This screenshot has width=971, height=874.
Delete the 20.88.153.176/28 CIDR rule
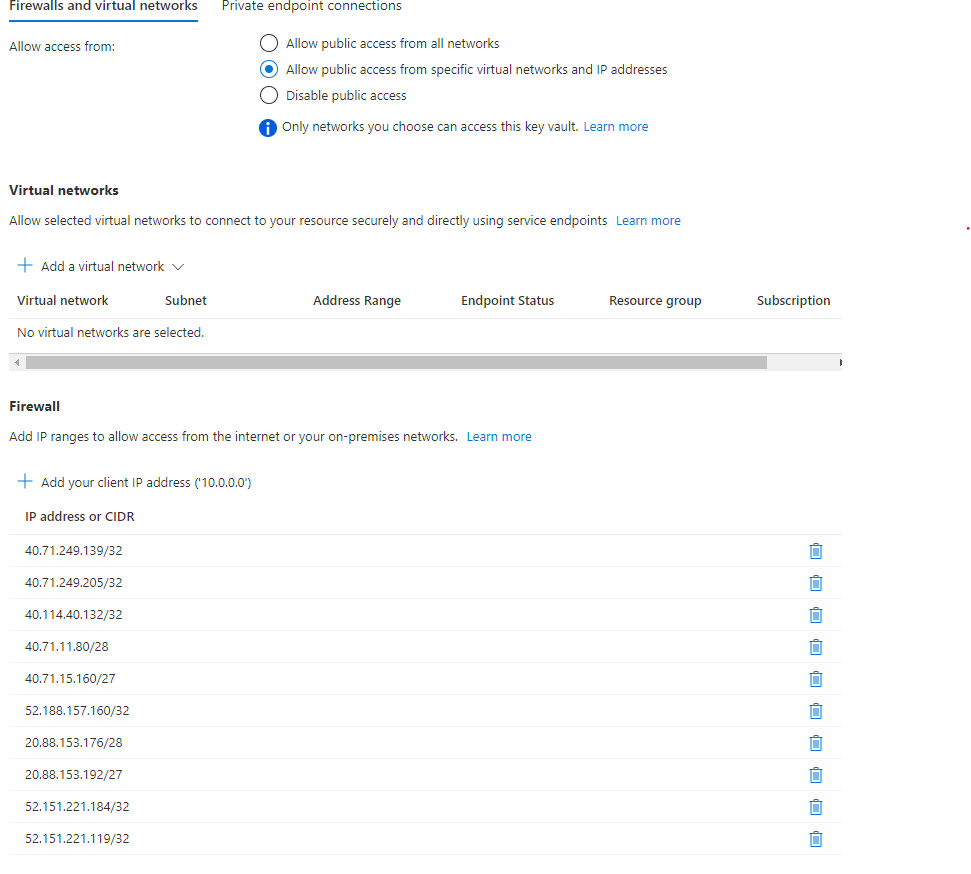(x=815, y=743)
